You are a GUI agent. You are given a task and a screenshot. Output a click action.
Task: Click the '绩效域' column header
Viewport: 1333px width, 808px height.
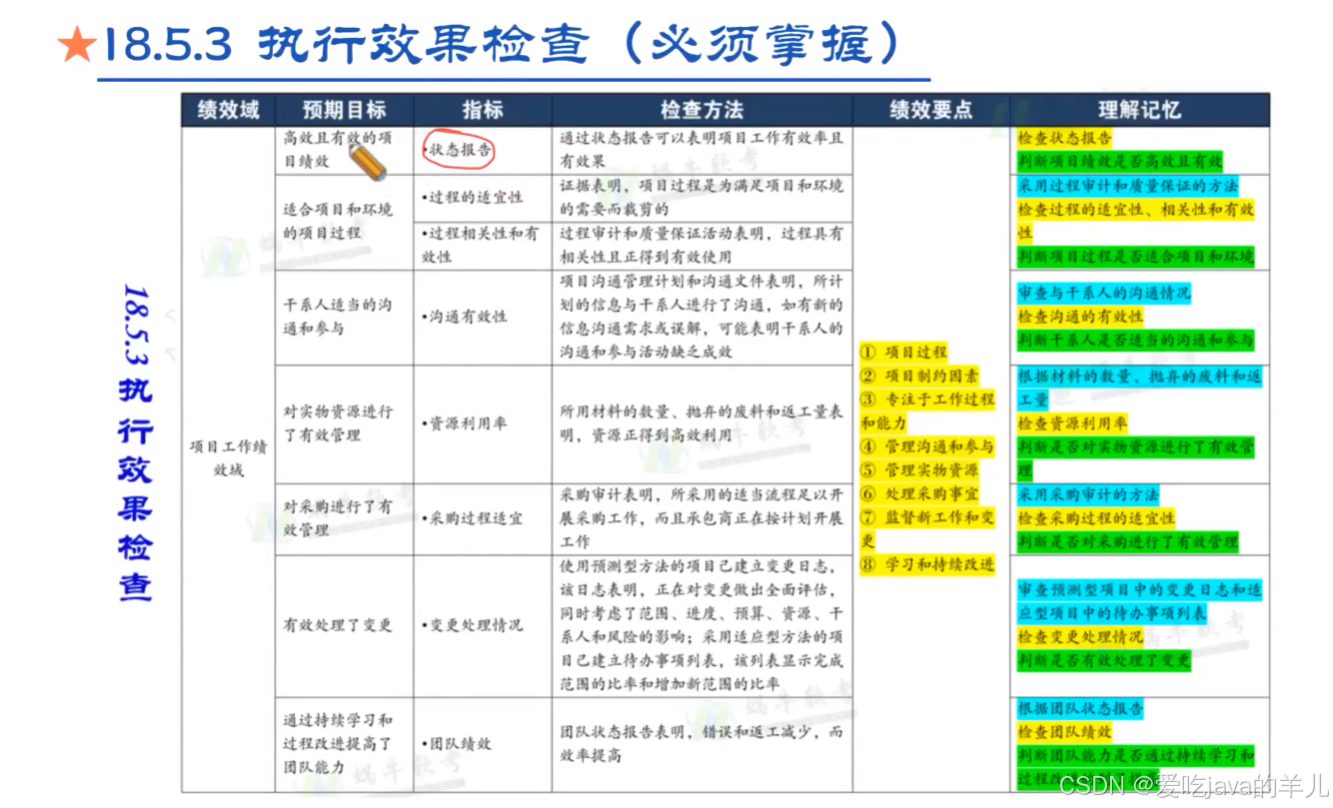[228, 110]
